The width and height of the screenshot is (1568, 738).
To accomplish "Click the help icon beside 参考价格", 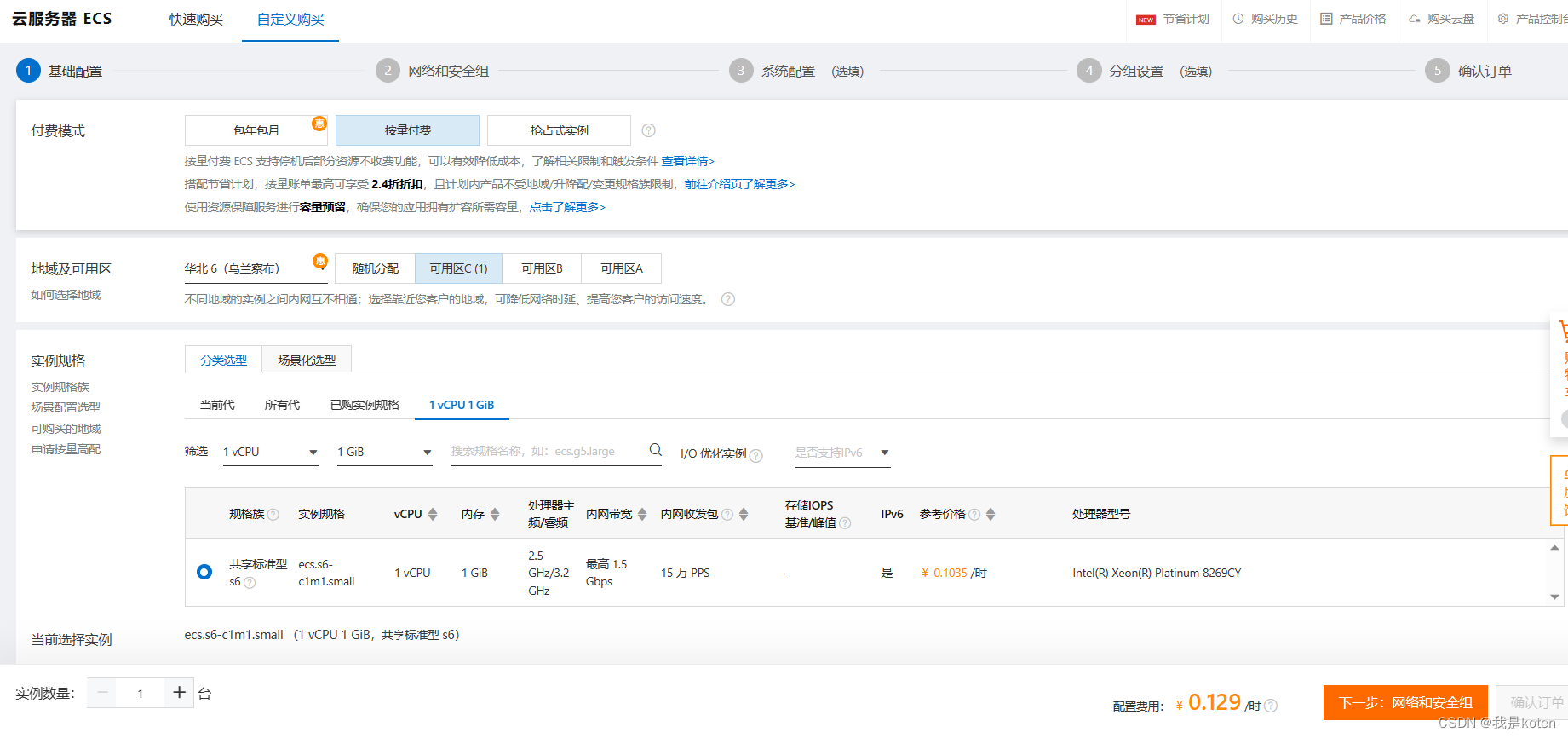I will pos(974,515).
